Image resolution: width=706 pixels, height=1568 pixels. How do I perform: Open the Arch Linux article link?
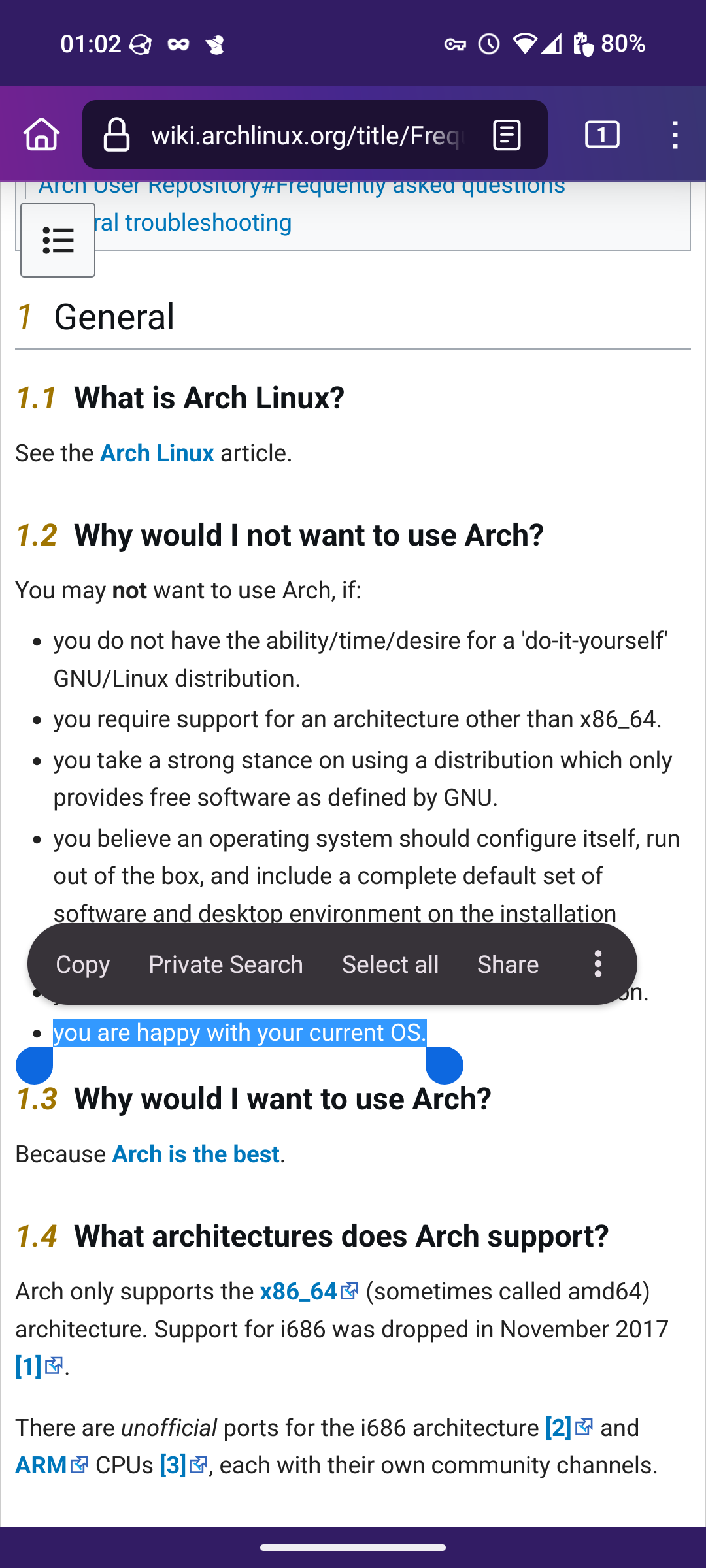(x=157, y=453)
